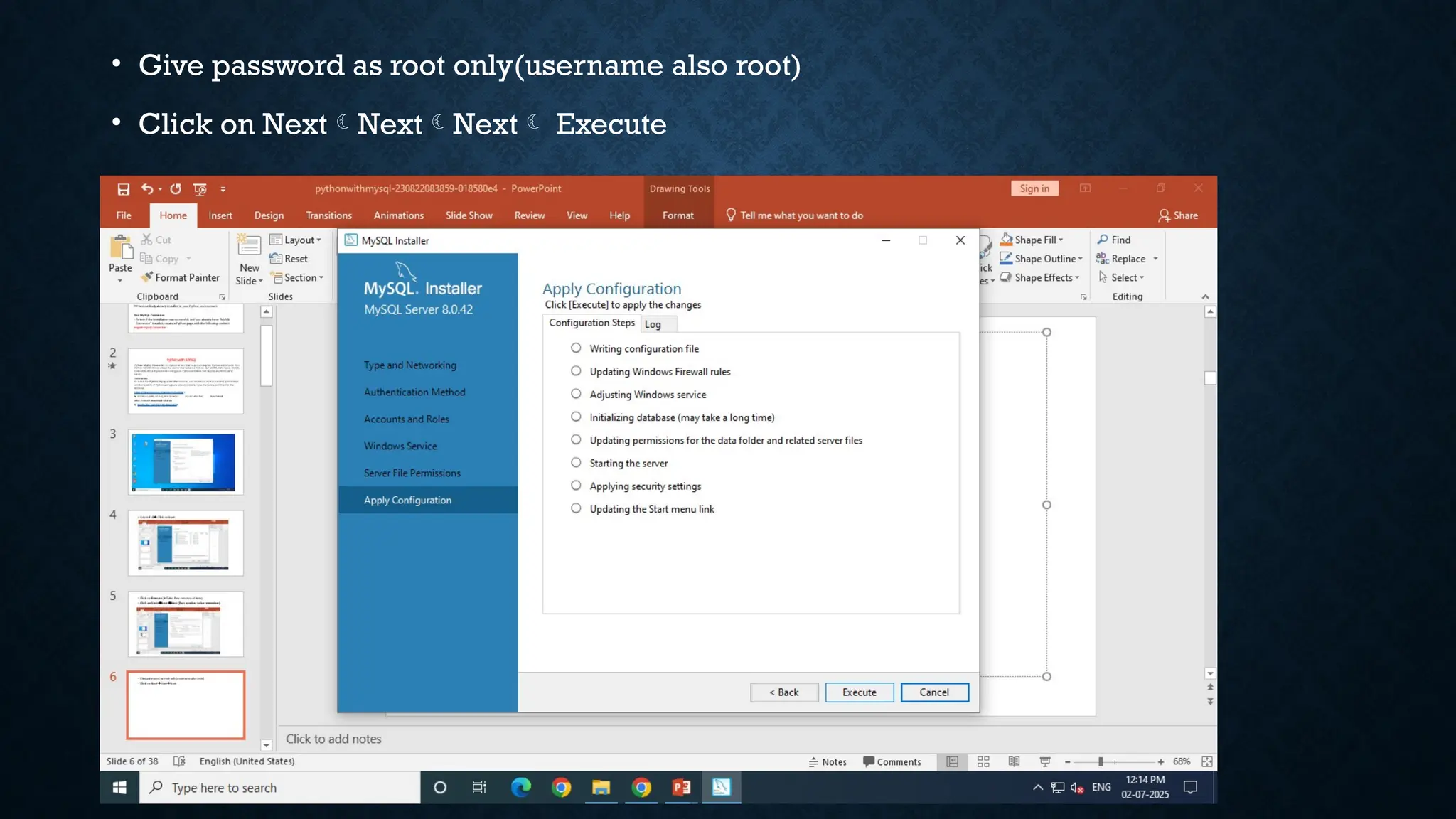Screen dimensions: 1456x819
Task: Select Adjusting Windows service step
Action: (x=576, y=394)
